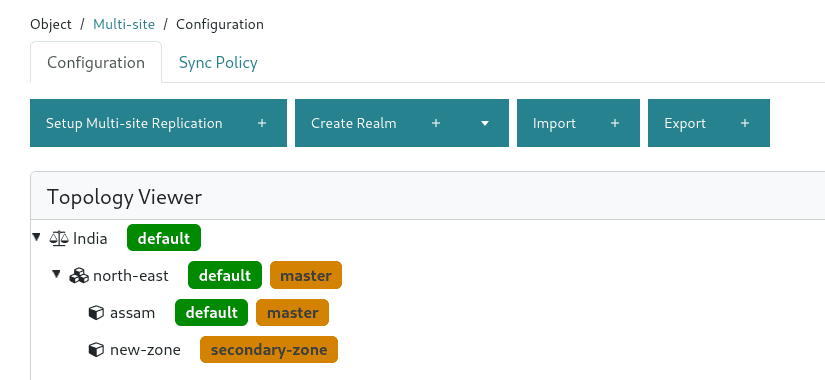Viewport: 825px width, 380px height.
Task: Click the India realm balance-scale icon
Action: 59,238
